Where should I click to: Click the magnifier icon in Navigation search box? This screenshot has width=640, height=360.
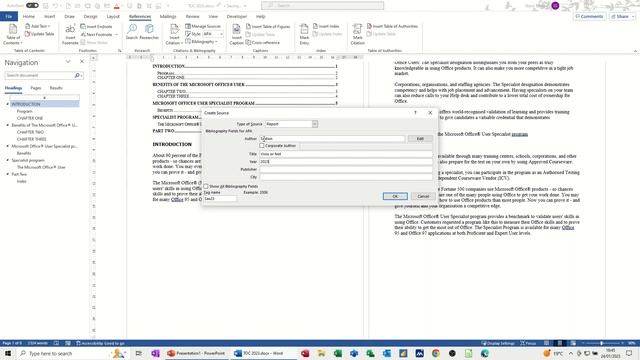pyautogui.click(x=77, y=76)
